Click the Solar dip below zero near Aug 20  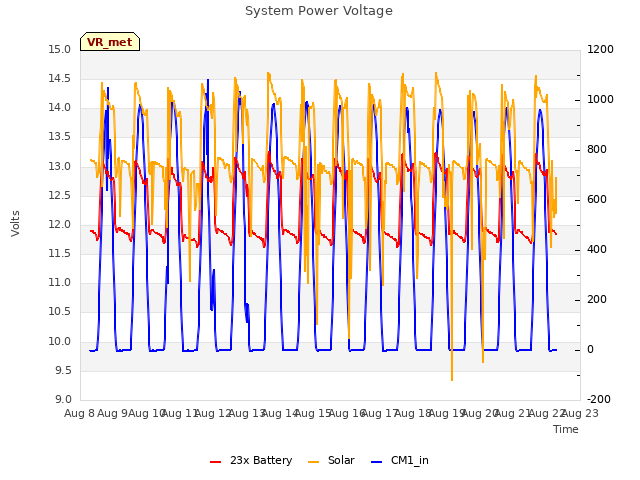[x=483, y=361]
